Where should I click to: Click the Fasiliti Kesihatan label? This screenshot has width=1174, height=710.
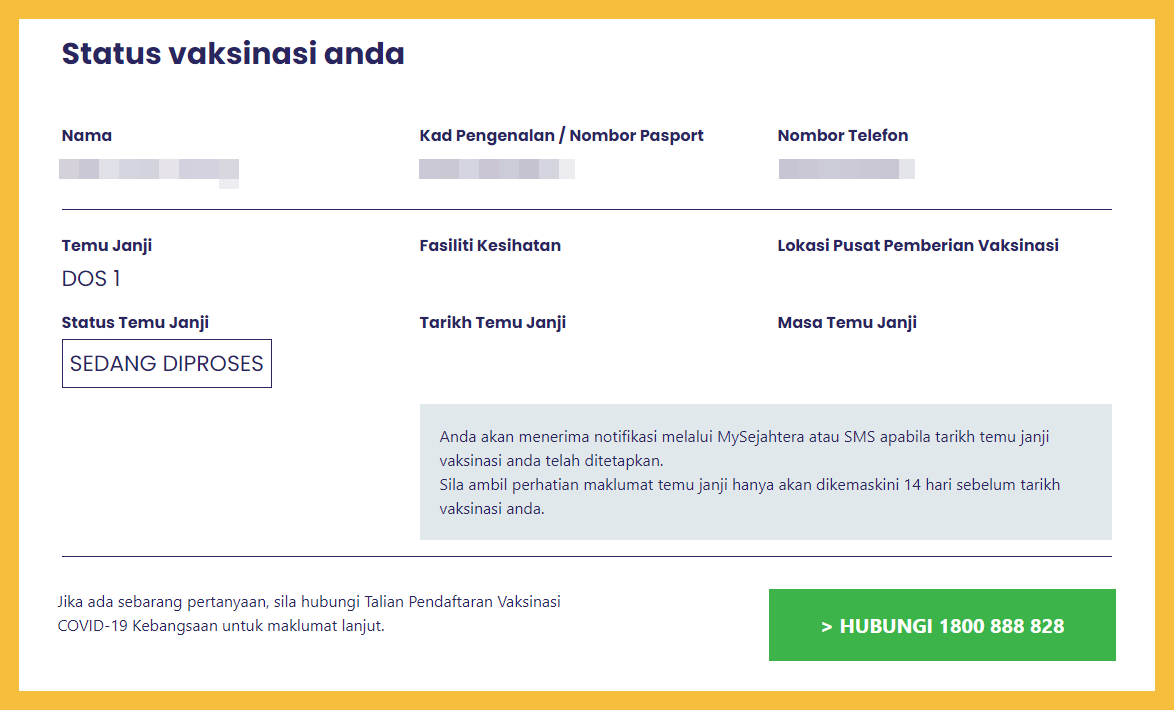pos(490,246)
